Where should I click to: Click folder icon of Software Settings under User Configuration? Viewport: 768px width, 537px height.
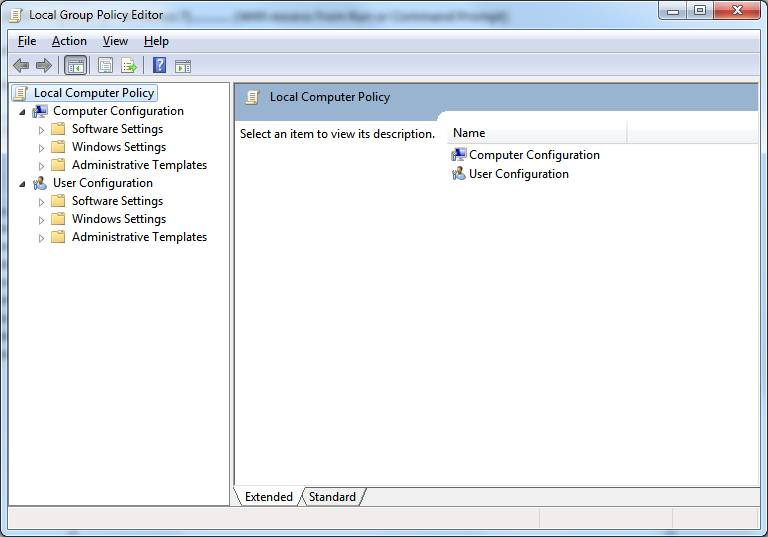point(58,201)
